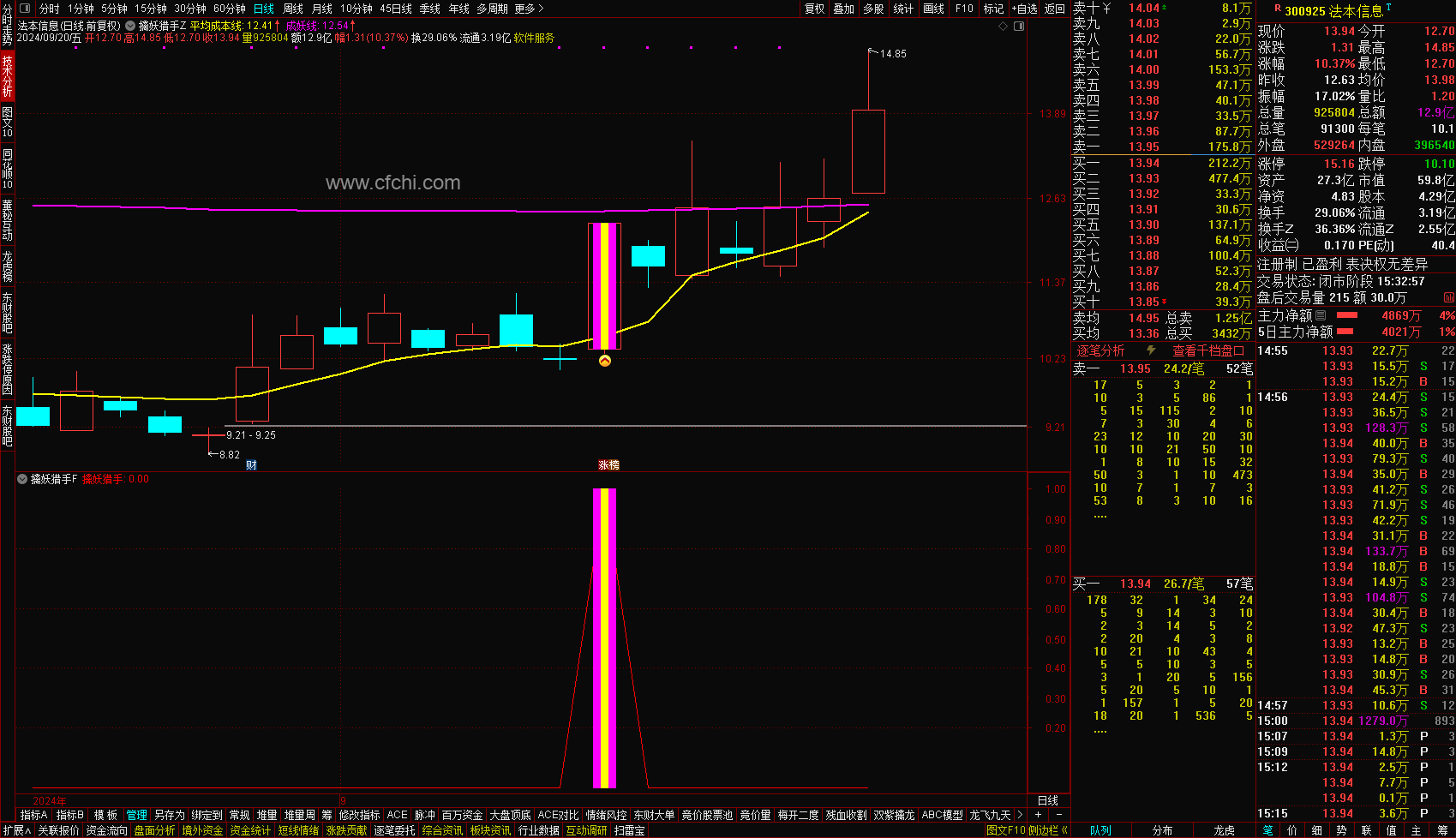This screenshot has width=1456, height=838.
Task: Switch to the 分时 period tab
Action: [x=50, y=9]
